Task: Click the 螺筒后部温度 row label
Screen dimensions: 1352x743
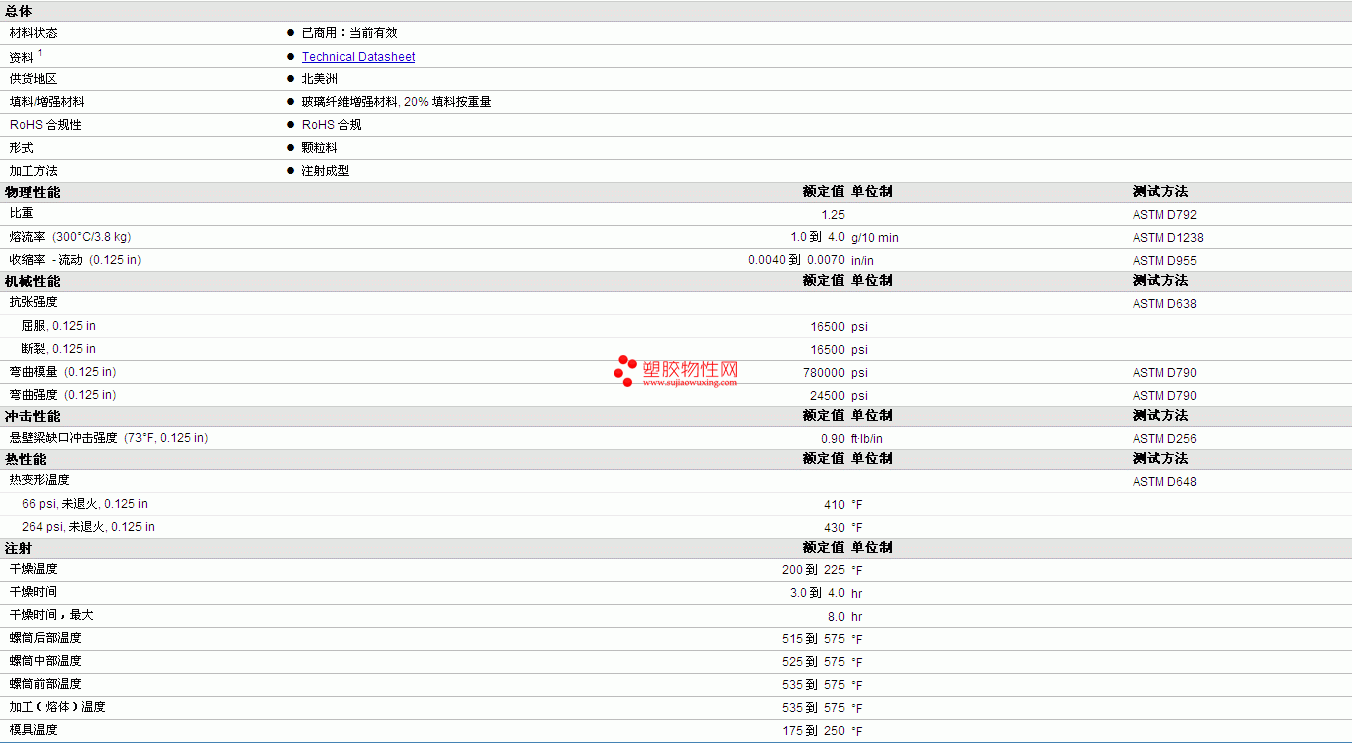Action: pyautogui.click(x=46, y=638)
